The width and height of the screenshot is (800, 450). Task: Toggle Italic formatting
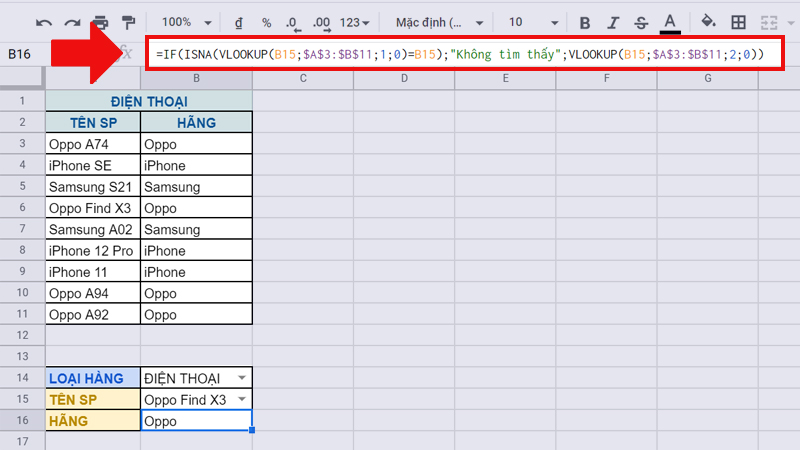pyautogui.click(x=613, y=22)
